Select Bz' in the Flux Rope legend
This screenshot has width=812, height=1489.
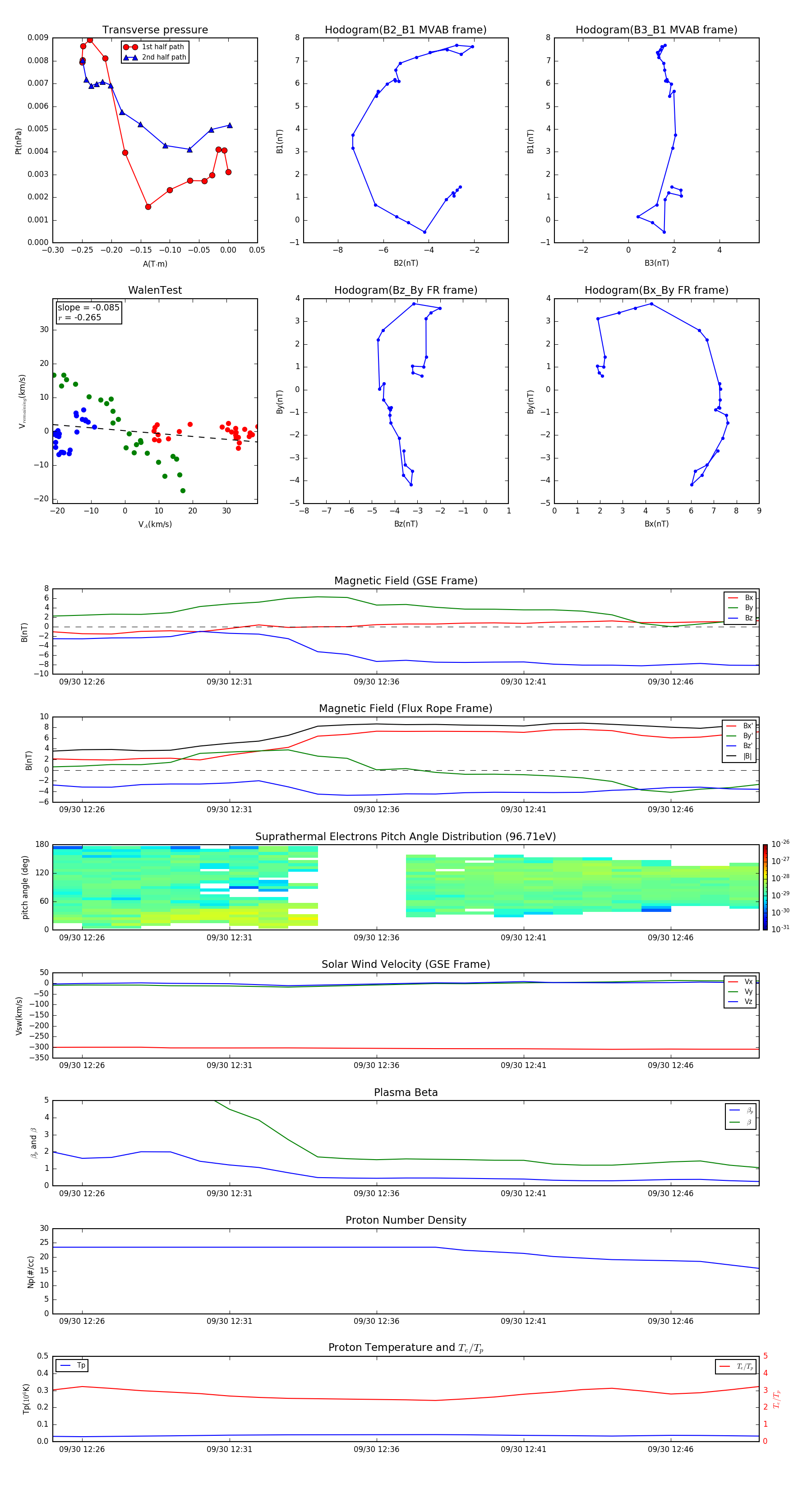click(740, 746)
